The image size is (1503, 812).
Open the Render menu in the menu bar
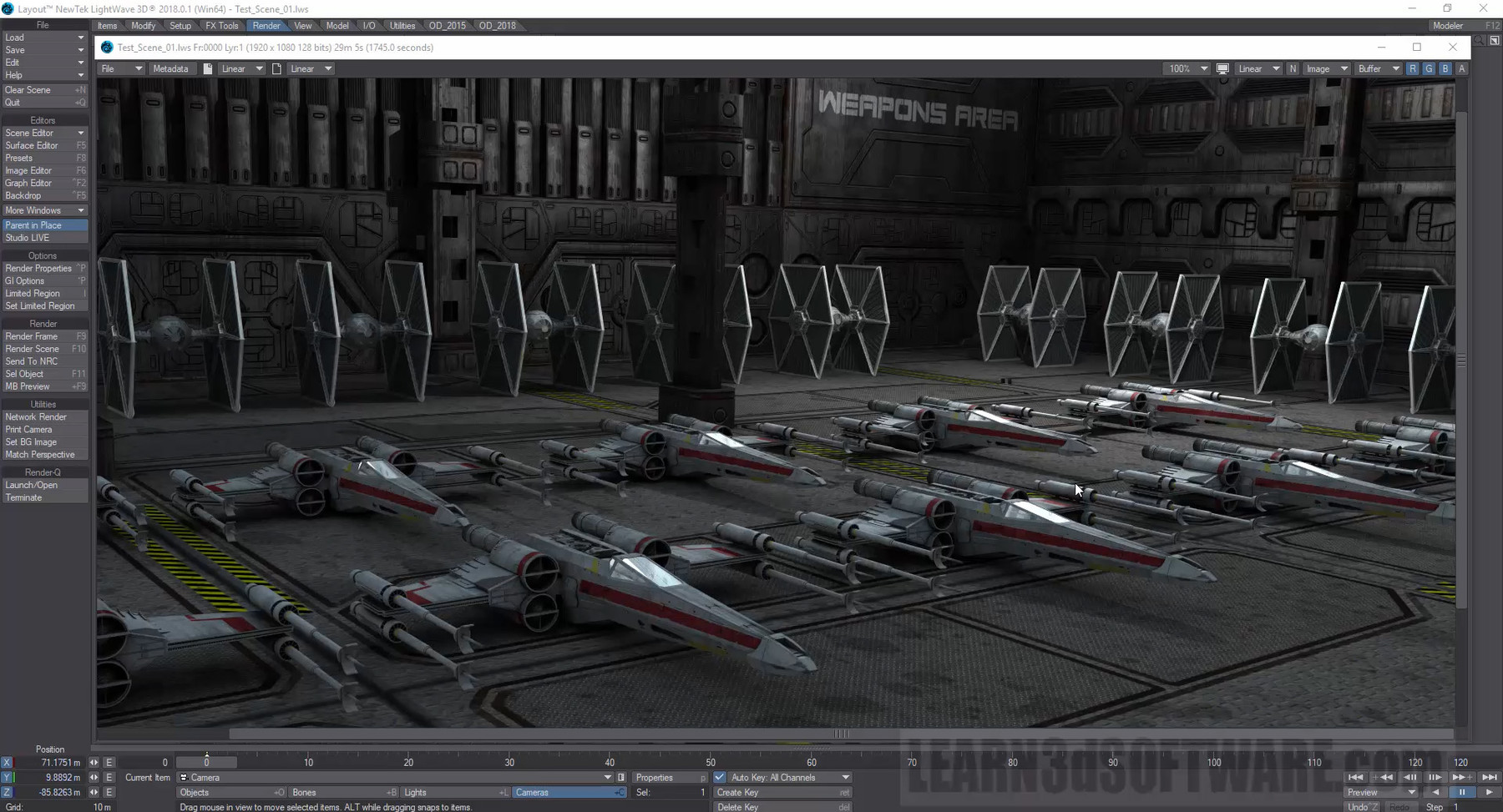pos(267,25)
